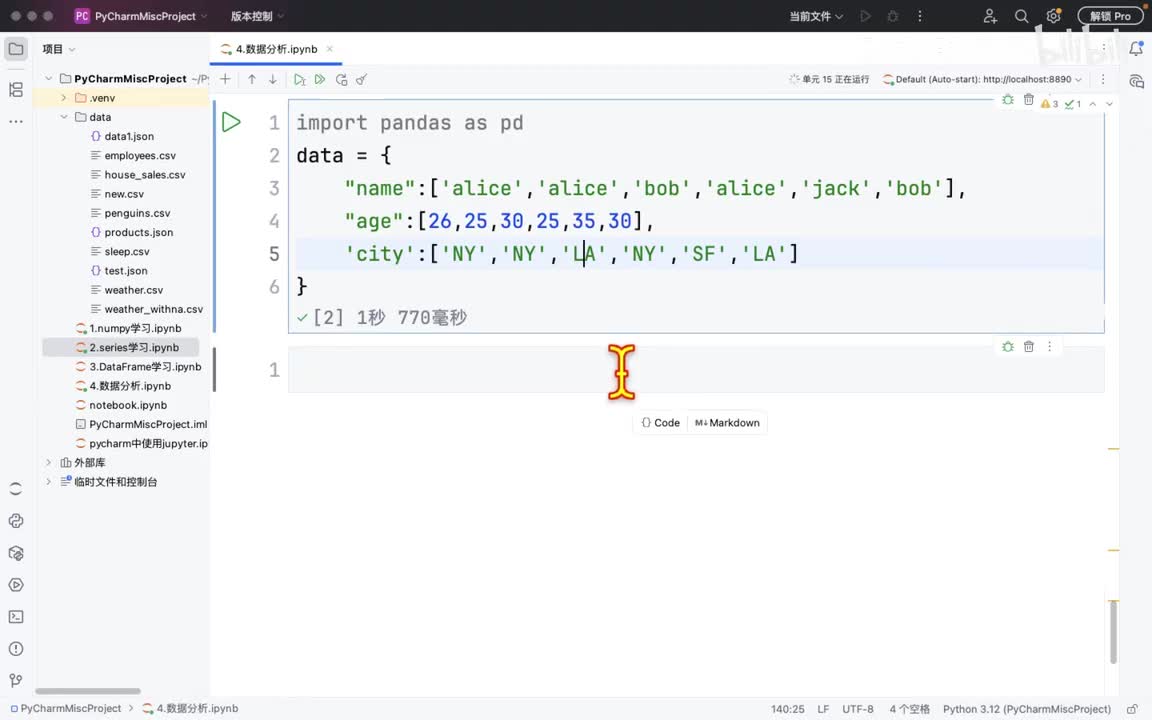Select 2.series学习.ipynb in tree
1152x720 pixels.
tap(134, 348)
